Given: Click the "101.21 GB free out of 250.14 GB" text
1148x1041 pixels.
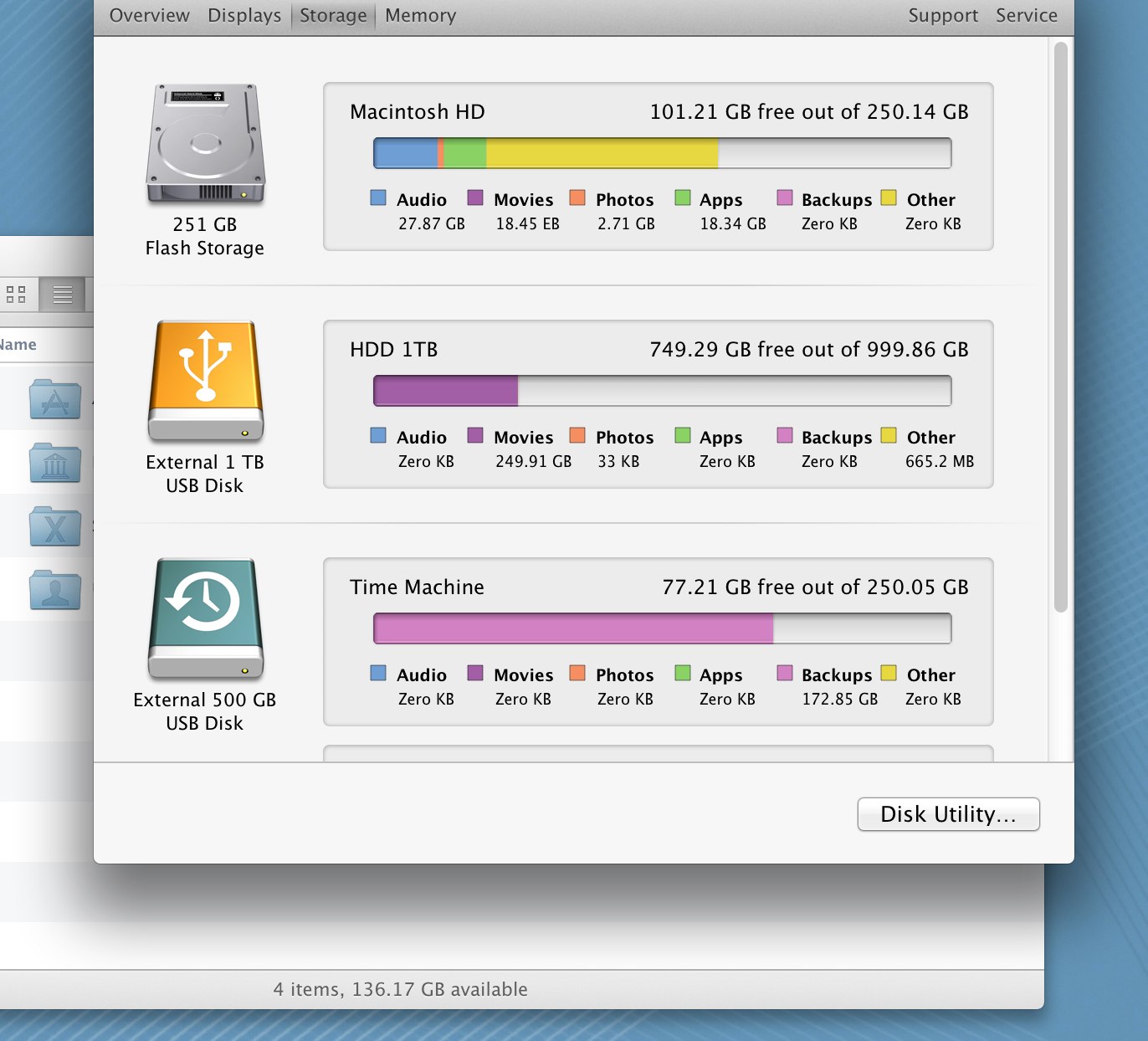Looking at the screenshot, I should coord(809,112).
